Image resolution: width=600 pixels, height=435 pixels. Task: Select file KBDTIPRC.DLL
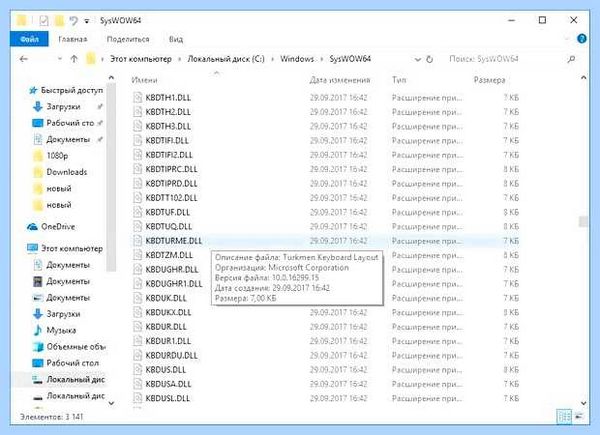[x=171, y=169]
